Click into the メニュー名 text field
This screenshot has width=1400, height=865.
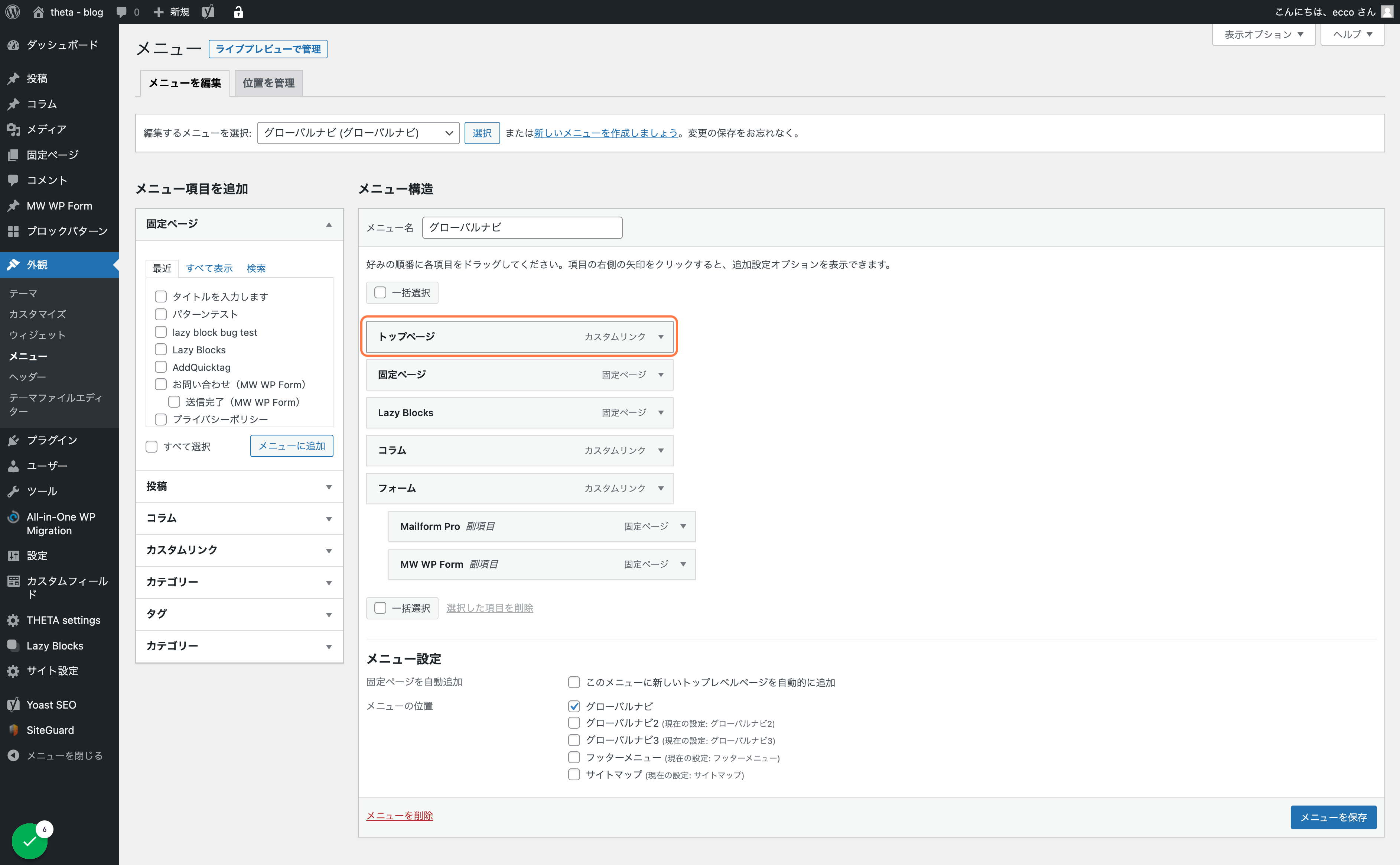coord(522,228)
